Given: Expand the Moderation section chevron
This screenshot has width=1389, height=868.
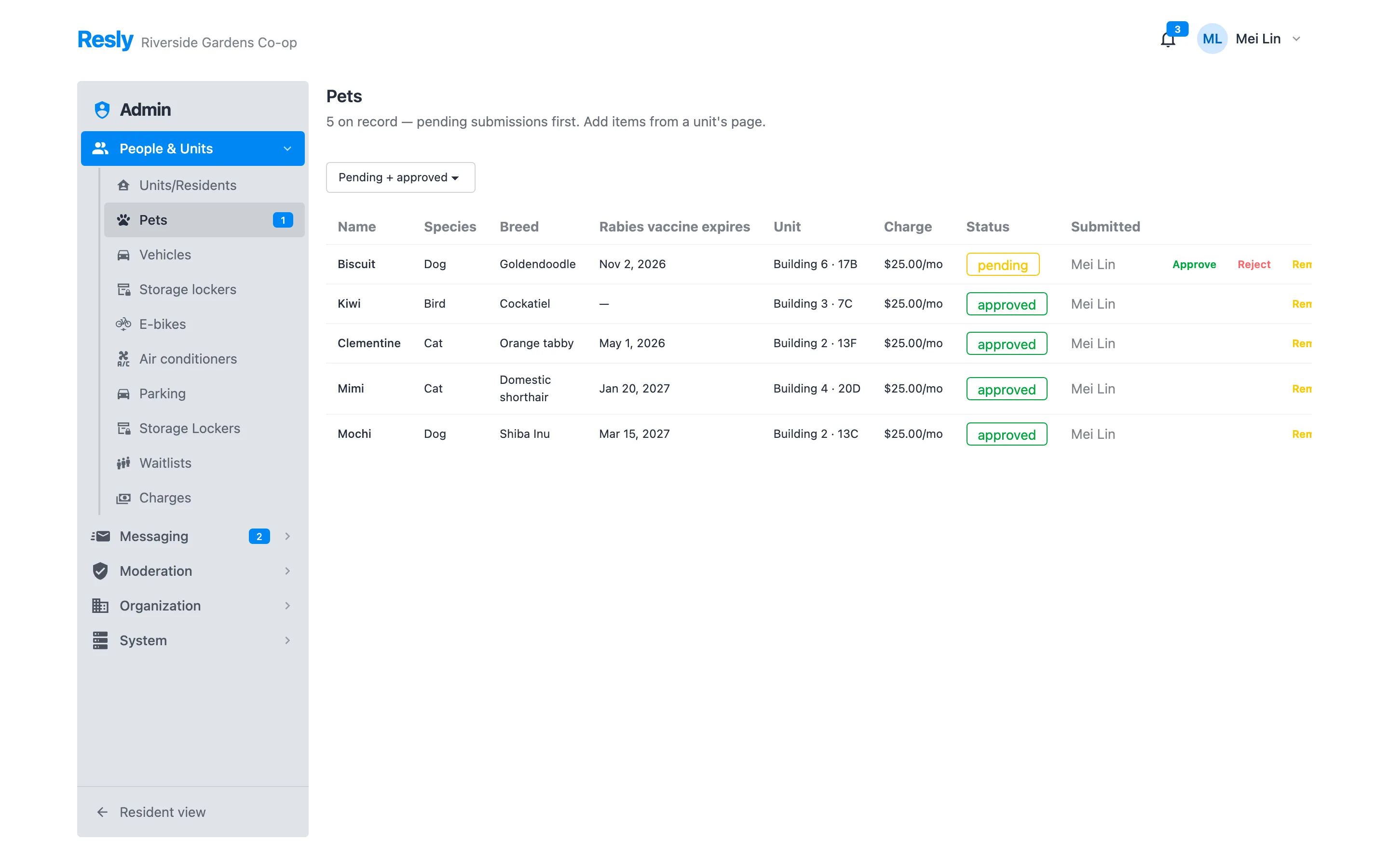Looking at the screenshot, I should click(x=287, y=570).
